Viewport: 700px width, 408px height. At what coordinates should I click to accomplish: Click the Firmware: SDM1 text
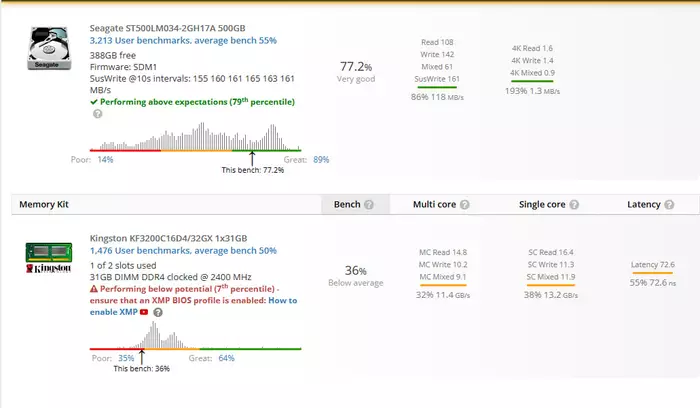123,67
